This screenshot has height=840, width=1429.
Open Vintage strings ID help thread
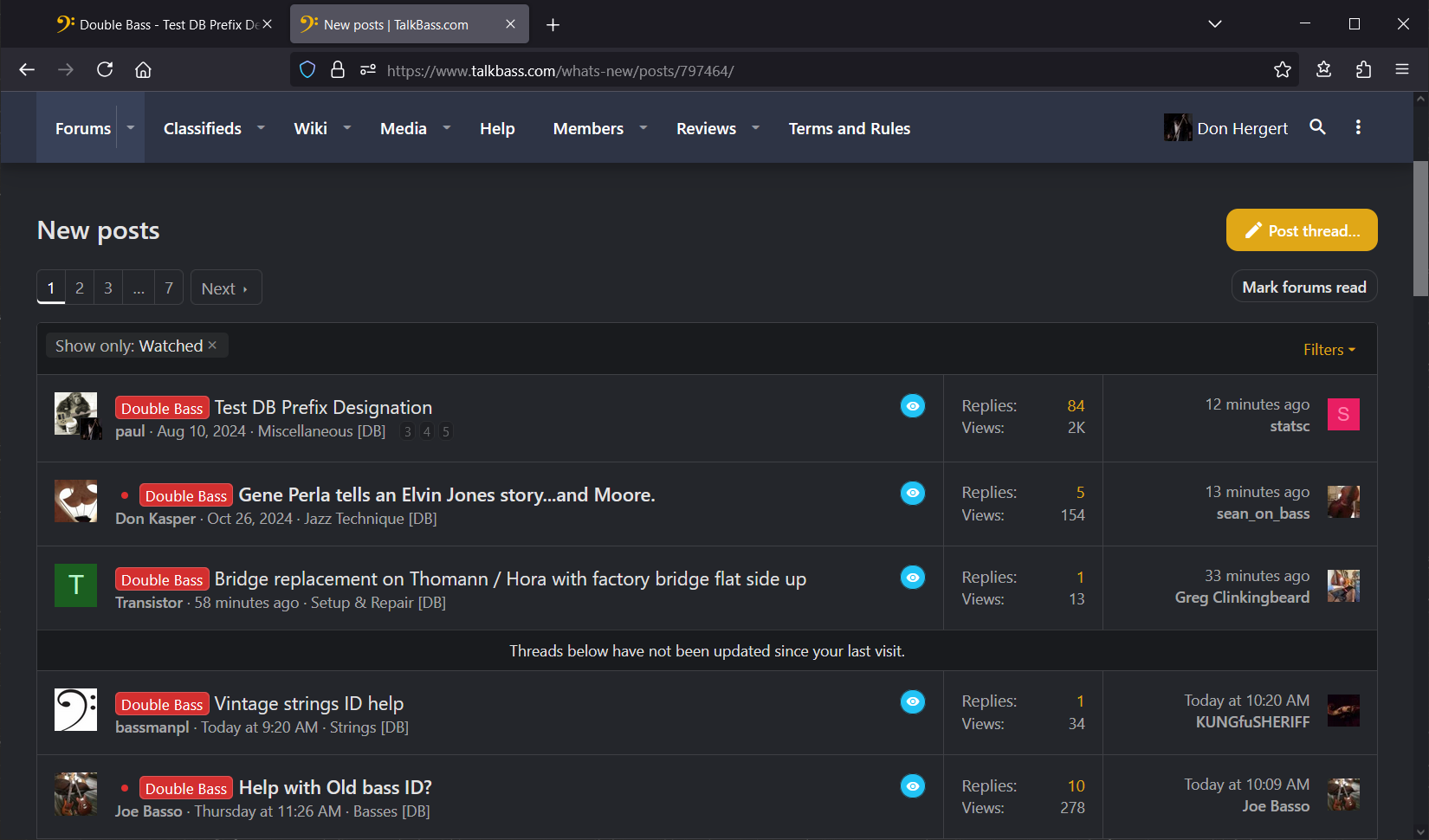pyautogui.click(x=309, y=703)
